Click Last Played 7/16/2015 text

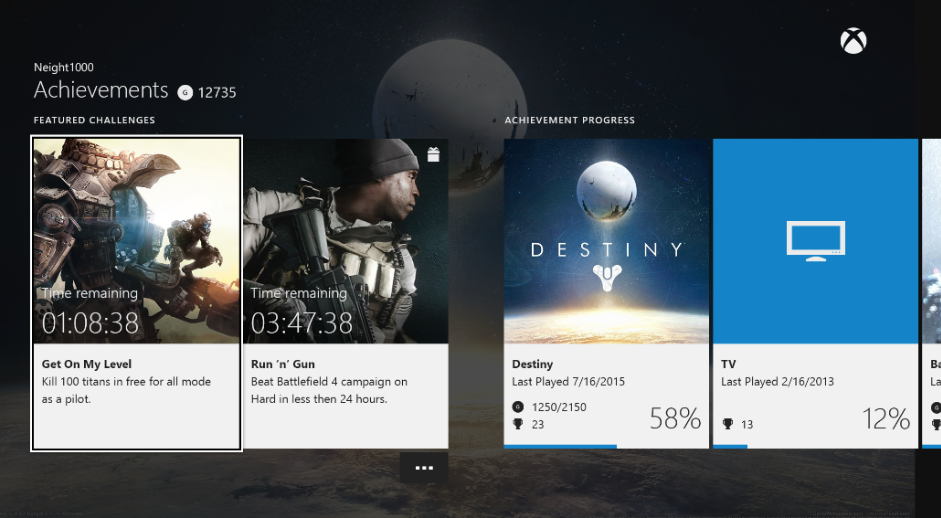(568, 382)
